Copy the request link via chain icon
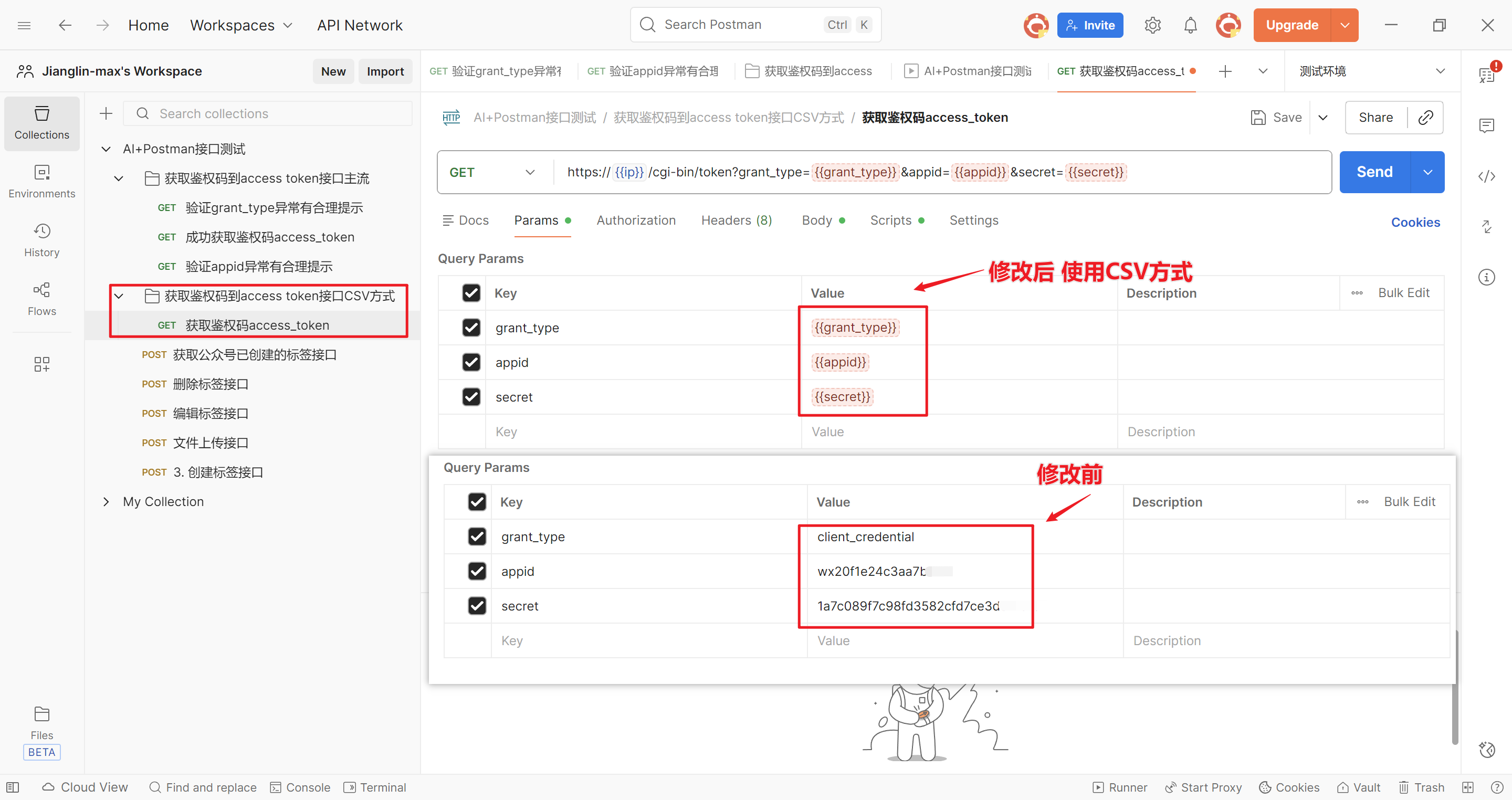 (1426, 118)
